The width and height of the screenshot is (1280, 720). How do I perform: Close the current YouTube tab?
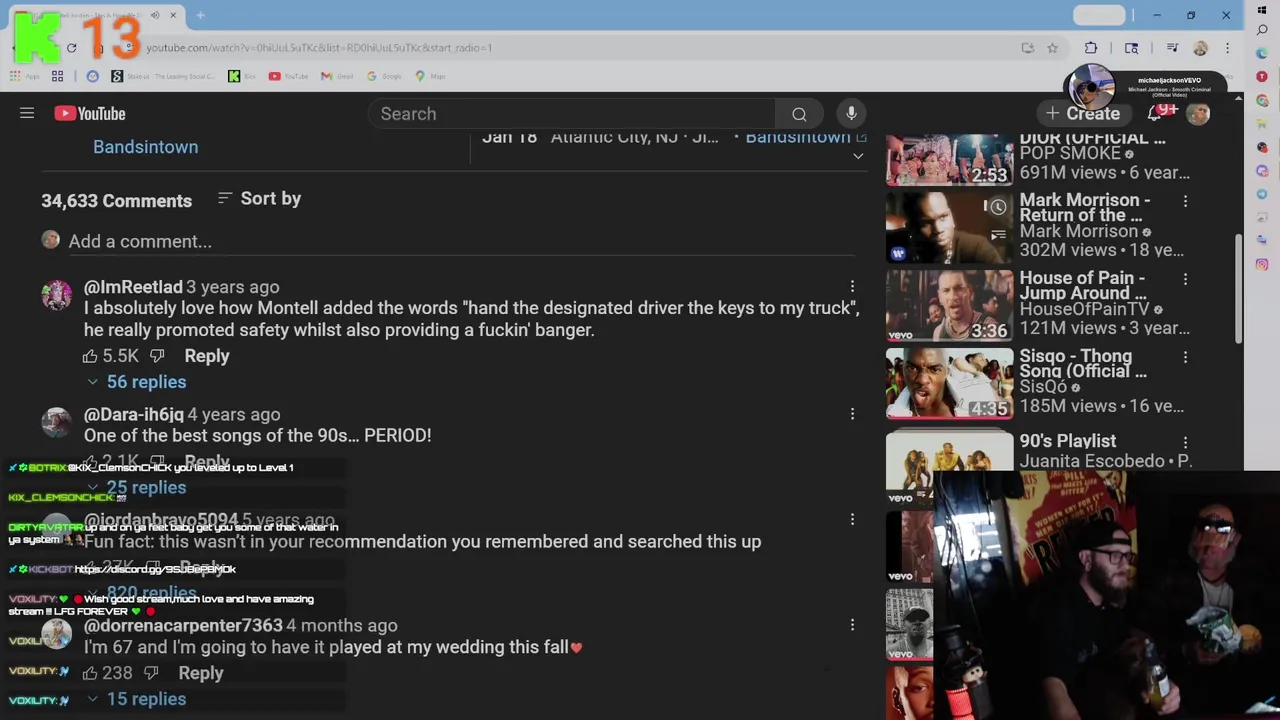[x=173, y=15]
